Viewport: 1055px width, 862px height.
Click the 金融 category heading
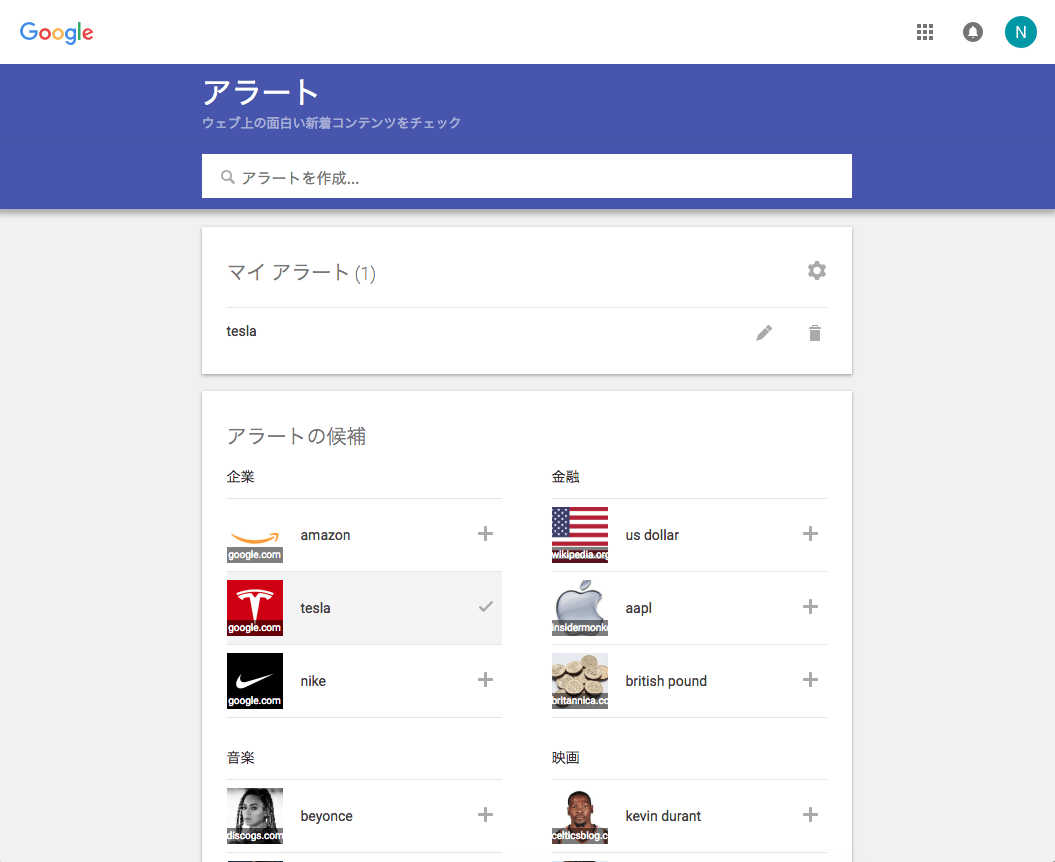tap(565, 476)
